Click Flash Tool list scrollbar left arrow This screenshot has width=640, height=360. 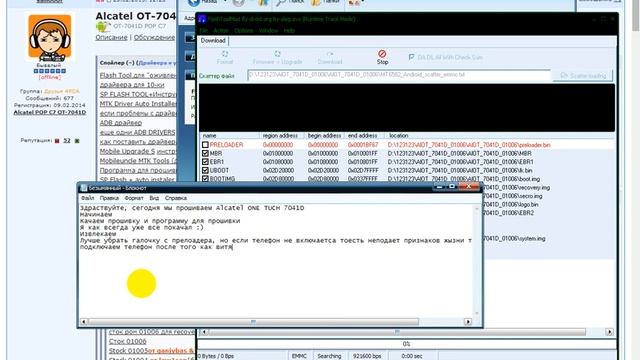pyautogui.click(x=204, y=332)
